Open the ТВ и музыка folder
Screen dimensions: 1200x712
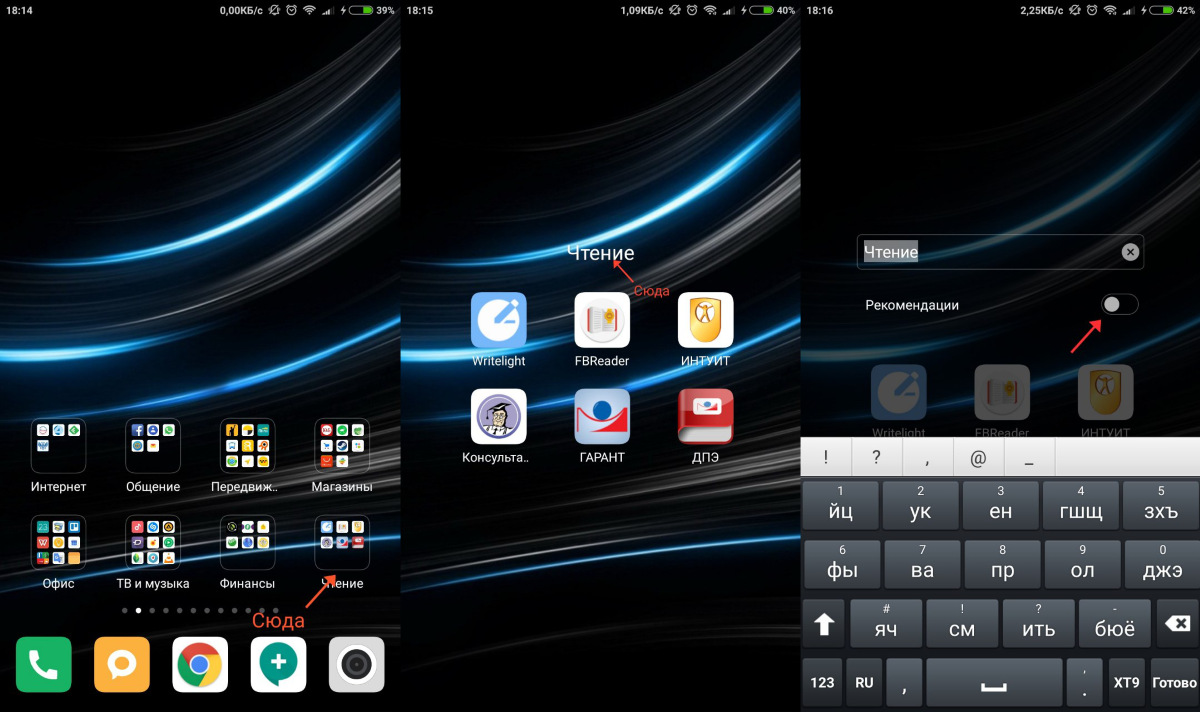click(x=153, y=542)
